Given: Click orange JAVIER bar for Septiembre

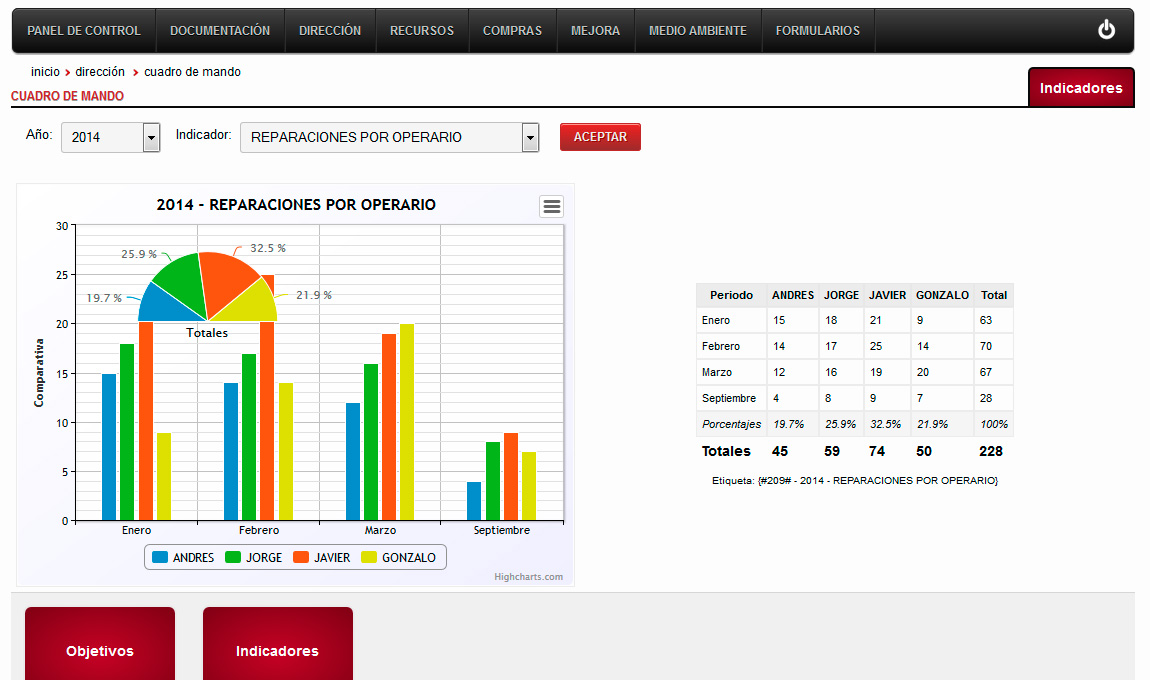Looking at the screenshot, I should click(510, 476).
